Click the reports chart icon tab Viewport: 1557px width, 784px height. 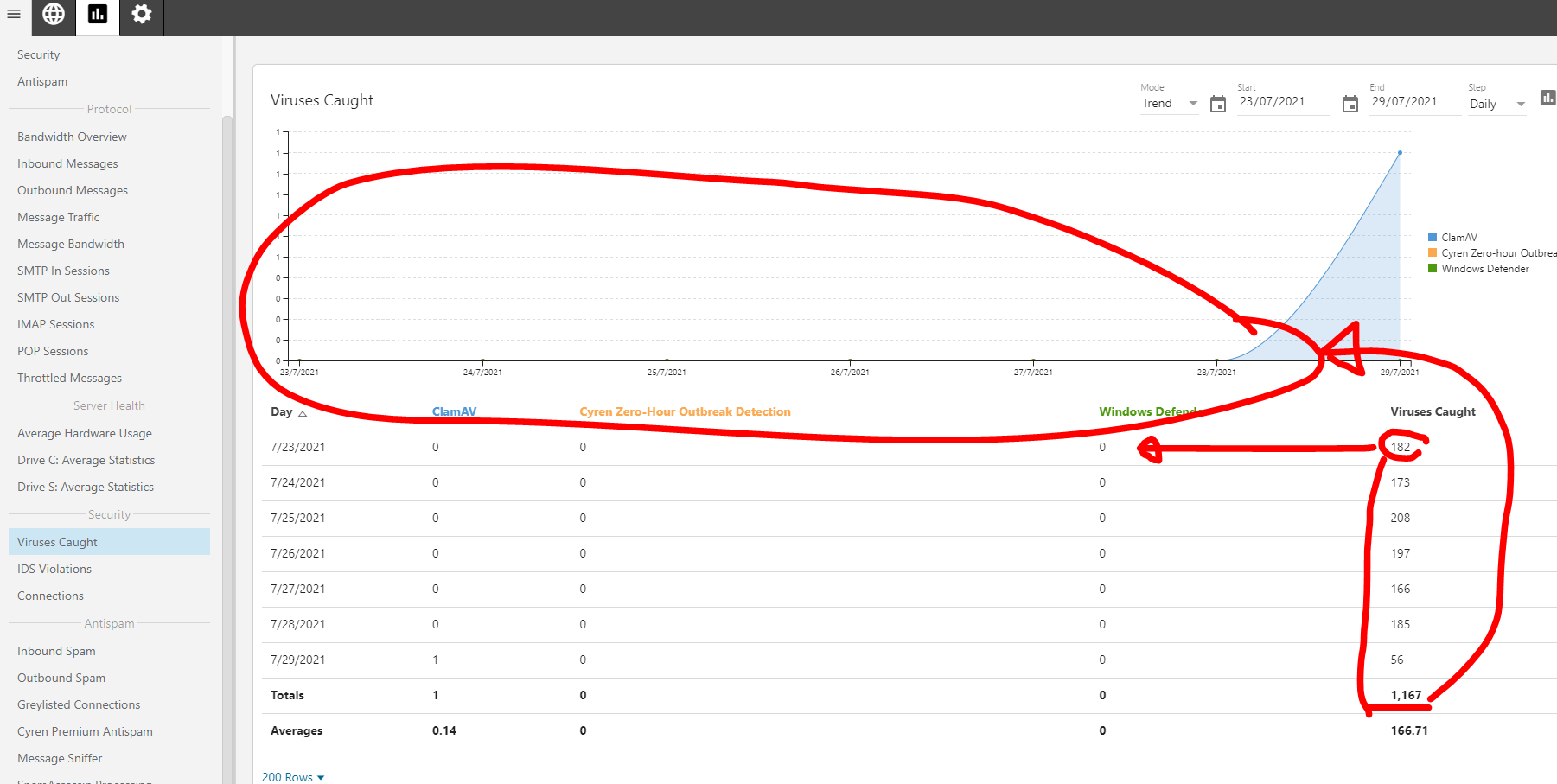[98, 14]
